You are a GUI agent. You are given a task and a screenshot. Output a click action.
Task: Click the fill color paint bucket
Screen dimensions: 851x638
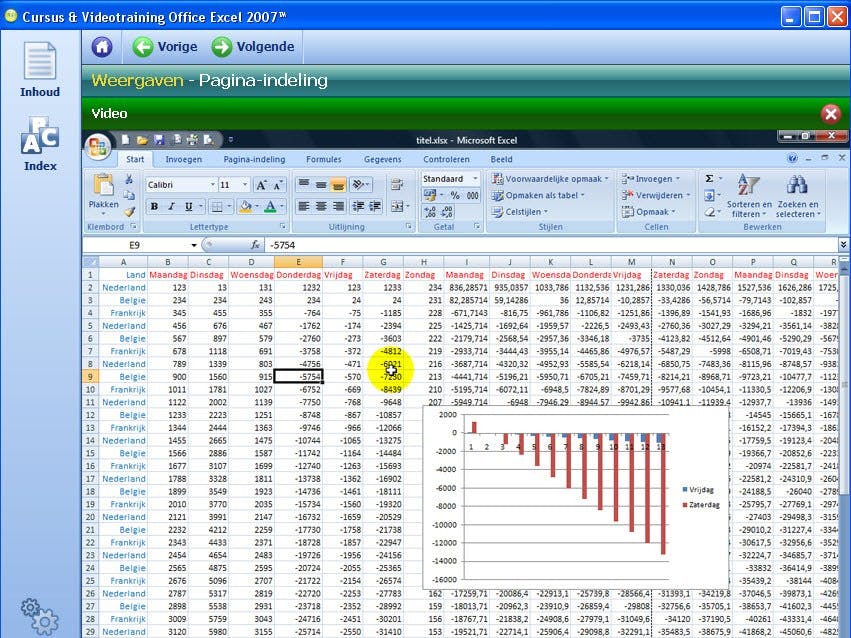(245, 207)
